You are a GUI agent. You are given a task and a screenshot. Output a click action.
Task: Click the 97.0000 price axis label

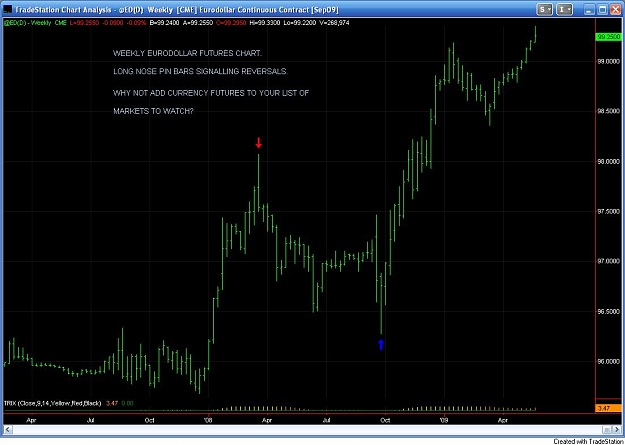[x=608, y=262]
